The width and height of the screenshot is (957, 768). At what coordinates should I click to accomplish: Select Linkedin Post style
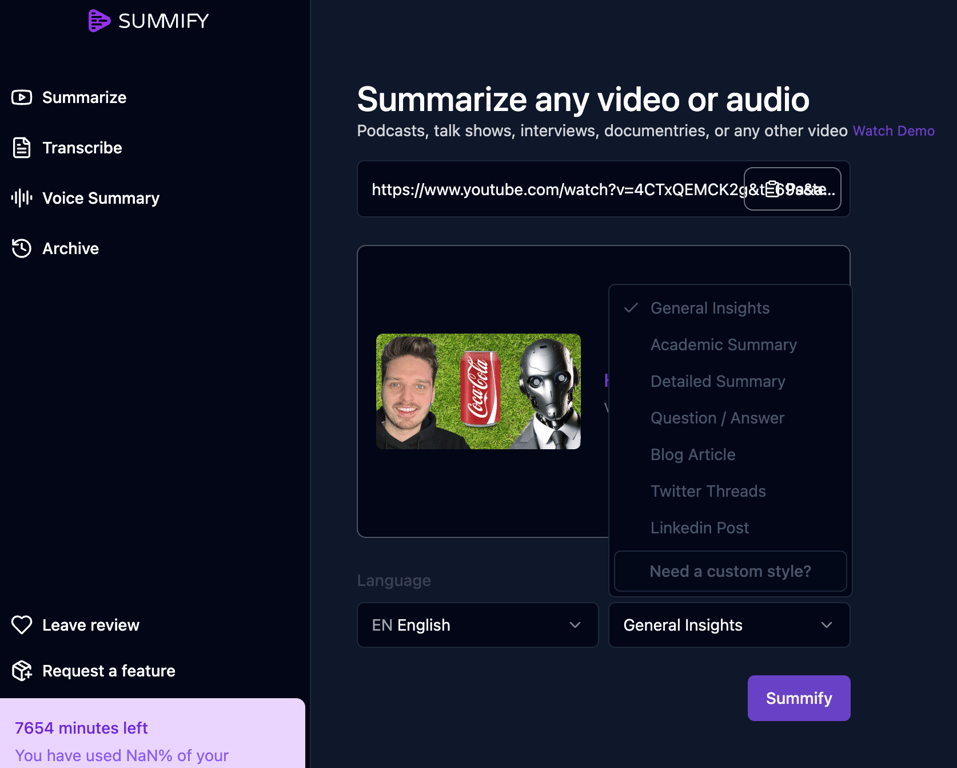(x=730, y=528)
